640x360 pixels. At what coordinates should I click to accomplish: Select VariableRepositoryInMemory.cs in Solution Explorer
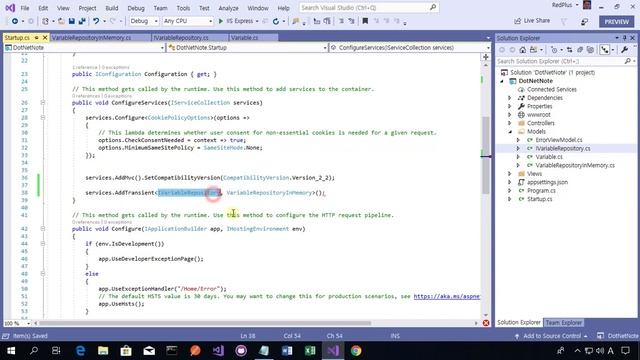pyautogui.click(x=575, y=165)
